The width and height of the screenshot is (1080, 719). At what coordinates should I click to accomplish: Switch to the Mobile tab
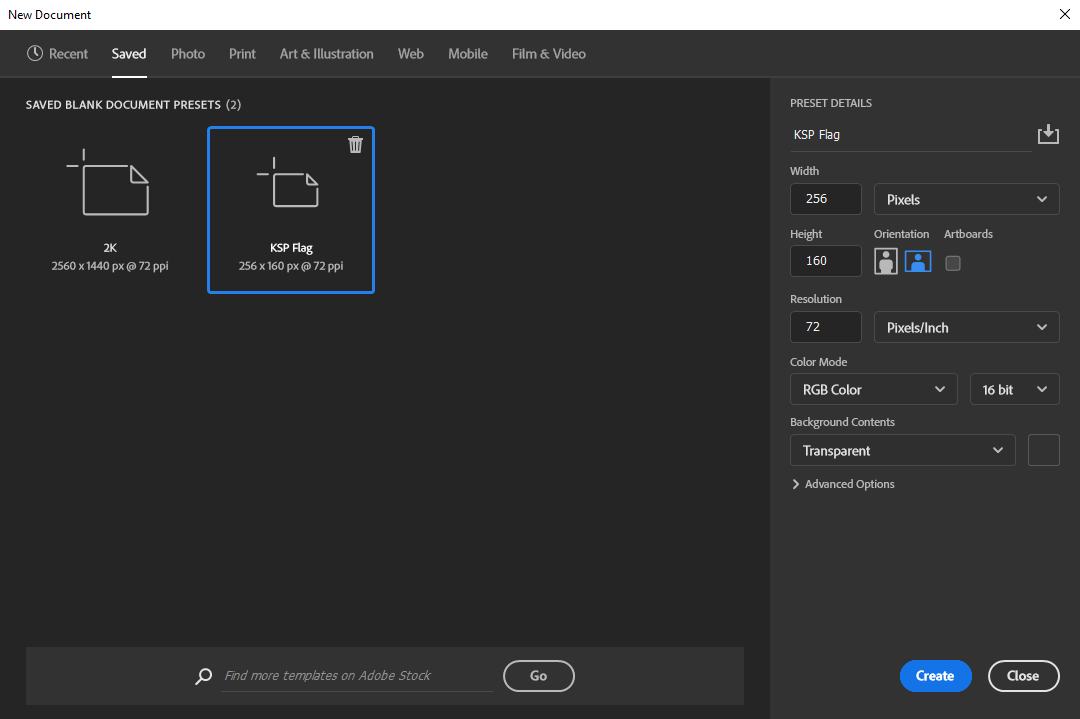(x=468, y=54)
